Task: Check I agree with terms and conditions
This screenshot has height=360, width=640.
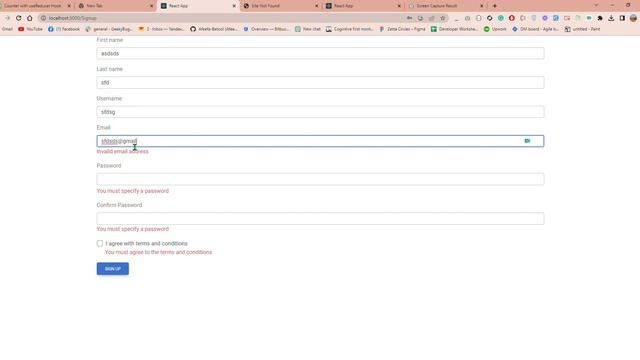Action: click(100, 243)
